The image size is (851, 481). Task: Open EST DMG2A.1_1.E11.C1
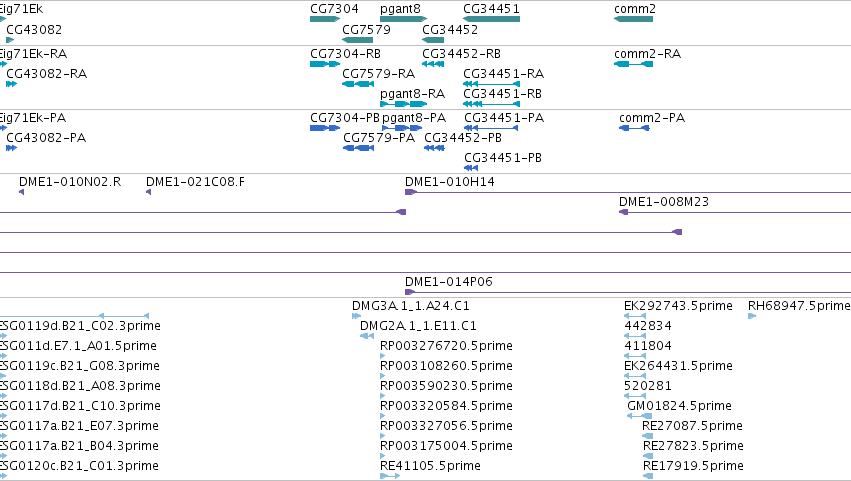tap(418, 326)
